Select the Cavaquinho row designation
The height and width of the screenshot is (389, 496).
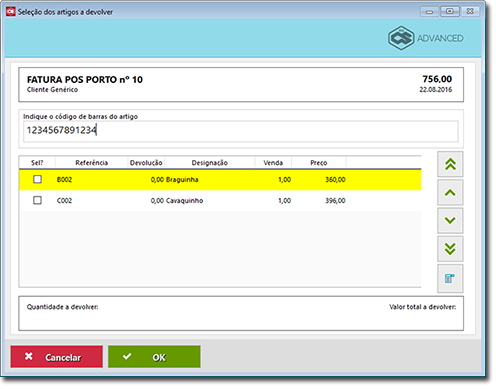tap(184, 201)
